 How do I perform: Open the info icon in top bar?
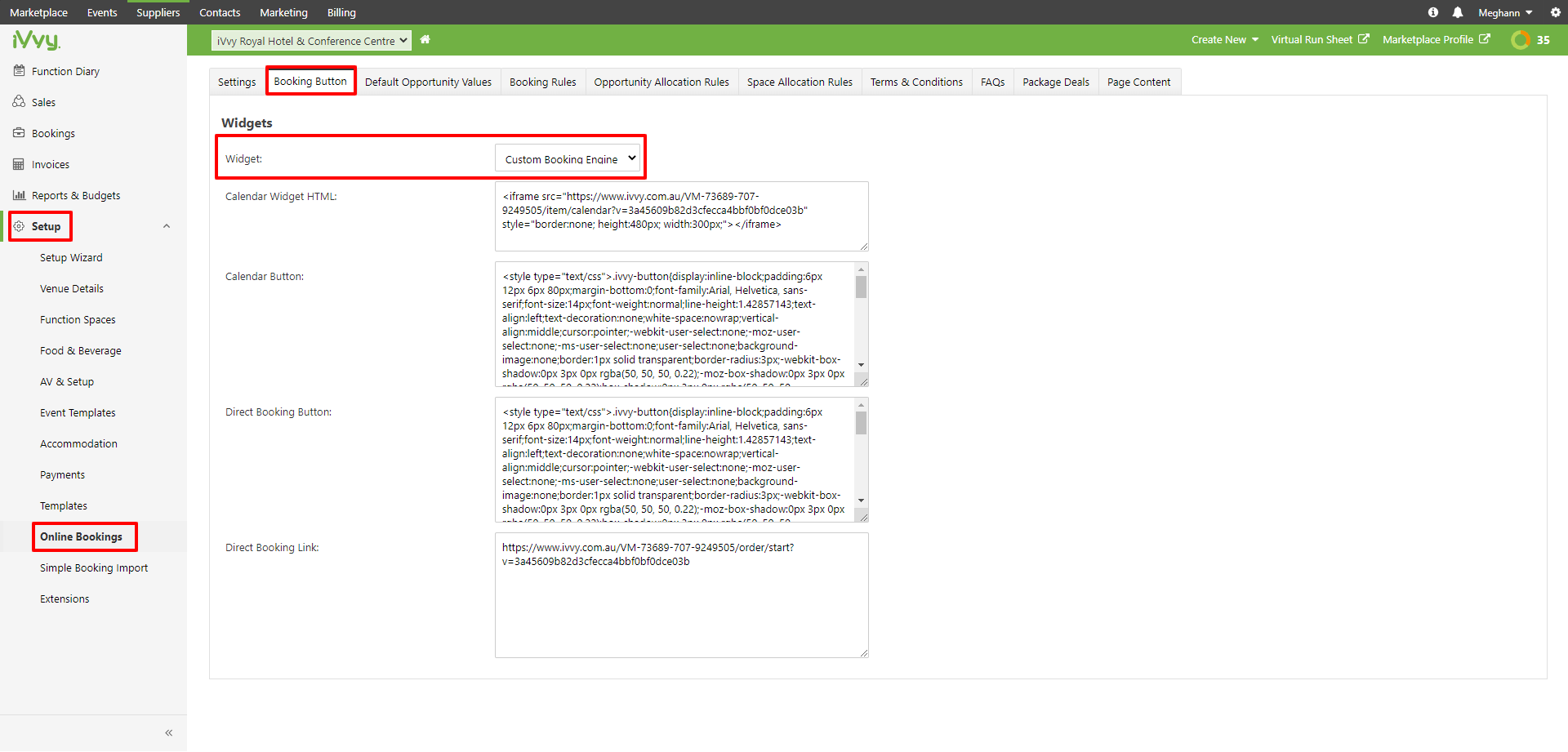click(1433, 12)
